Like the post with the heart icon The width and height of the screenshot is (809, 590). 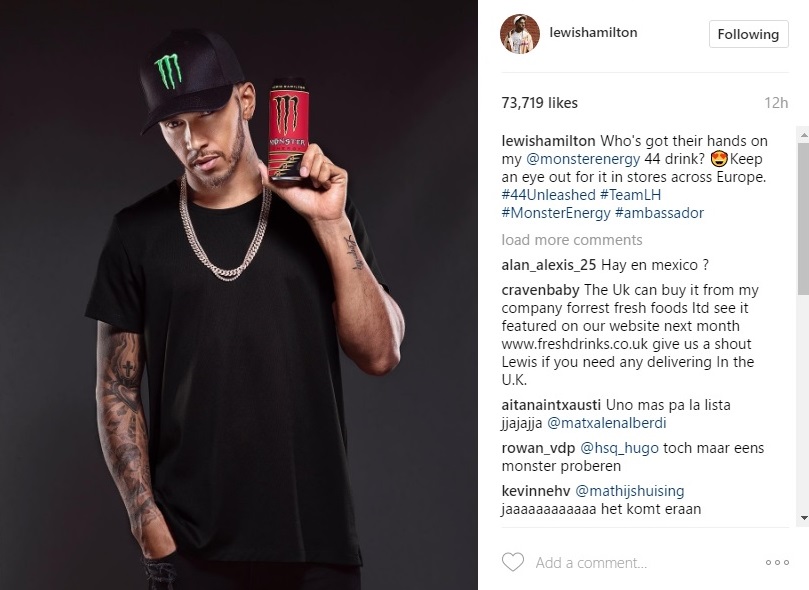[x=513, y=562]
